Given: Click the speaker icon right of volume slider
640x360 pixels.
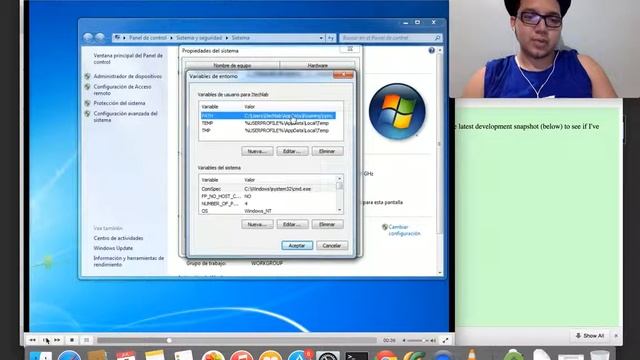Looking at the screenshot, I should pos(433,340).
